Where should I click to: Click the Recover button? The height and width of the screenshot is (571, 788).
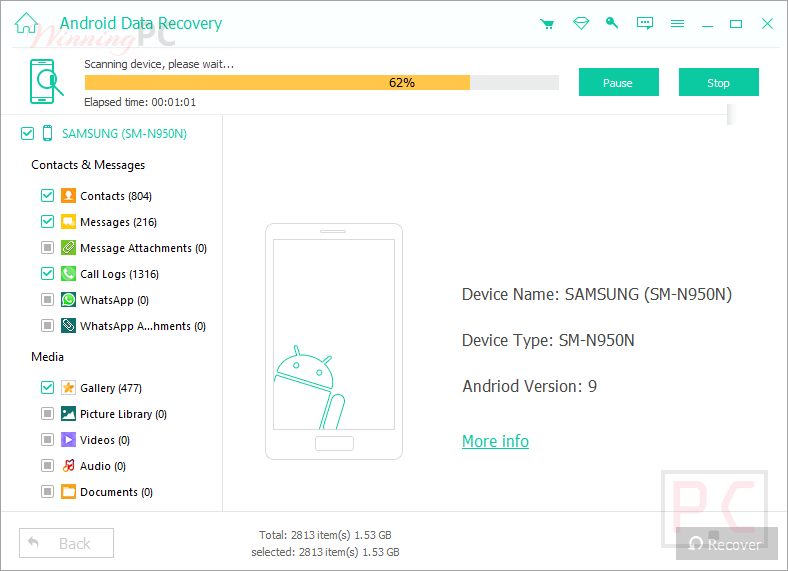pyautogui.click(x=727, y=543)
